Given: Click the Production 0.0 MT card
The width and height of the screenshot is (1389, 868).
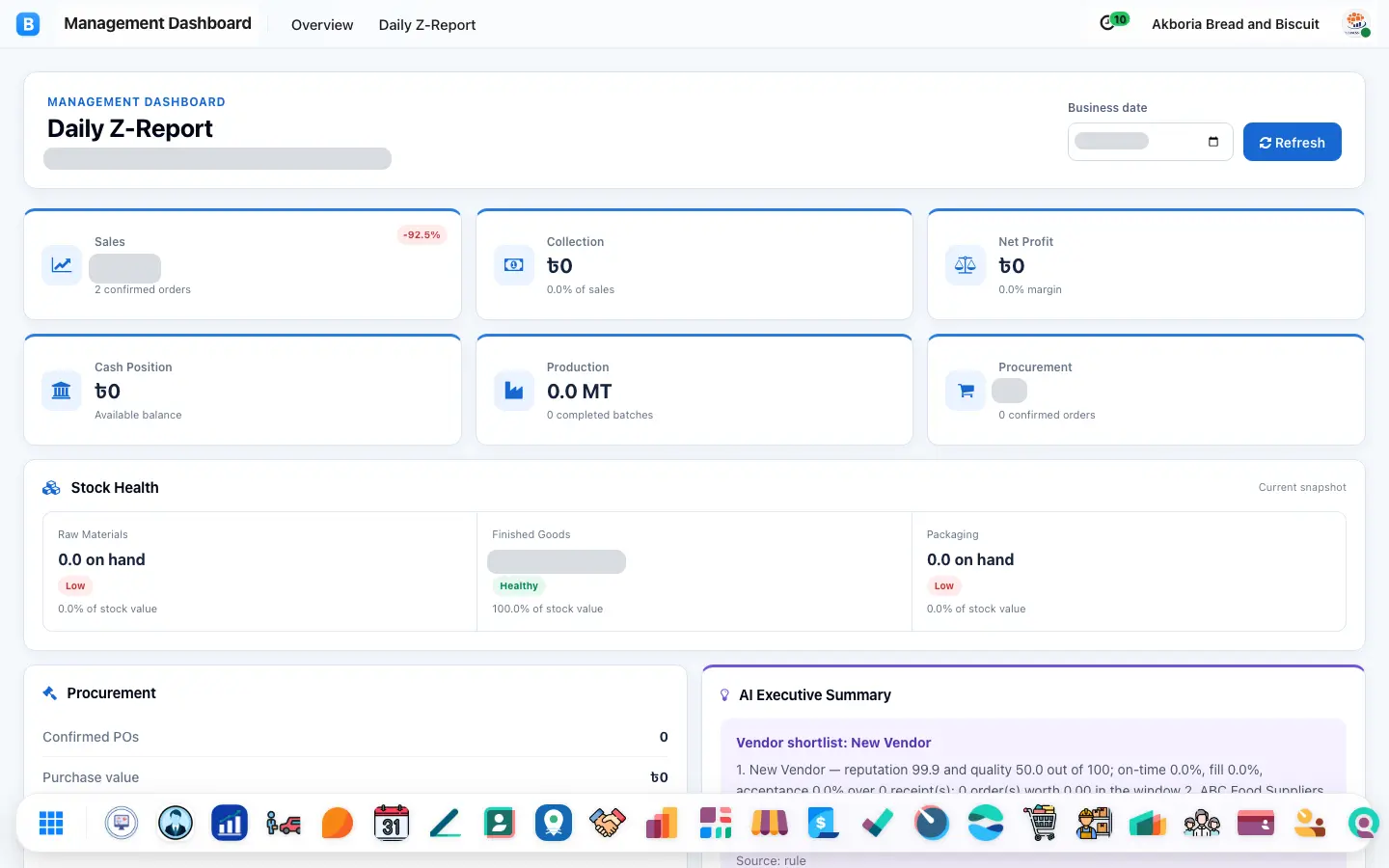Looking at the screenshot, I should click(694, 390).
